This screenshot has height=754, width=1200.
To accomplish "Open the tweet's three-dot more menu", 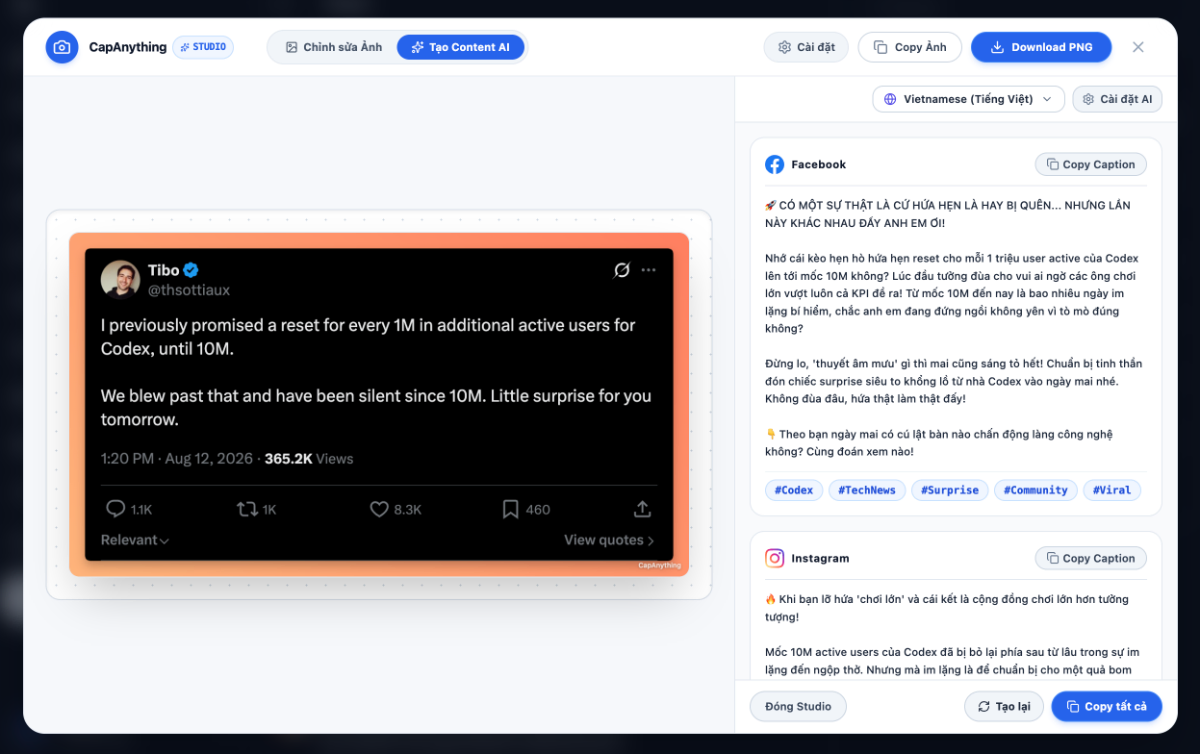I will pyautogui.click(x=648, y=270).
